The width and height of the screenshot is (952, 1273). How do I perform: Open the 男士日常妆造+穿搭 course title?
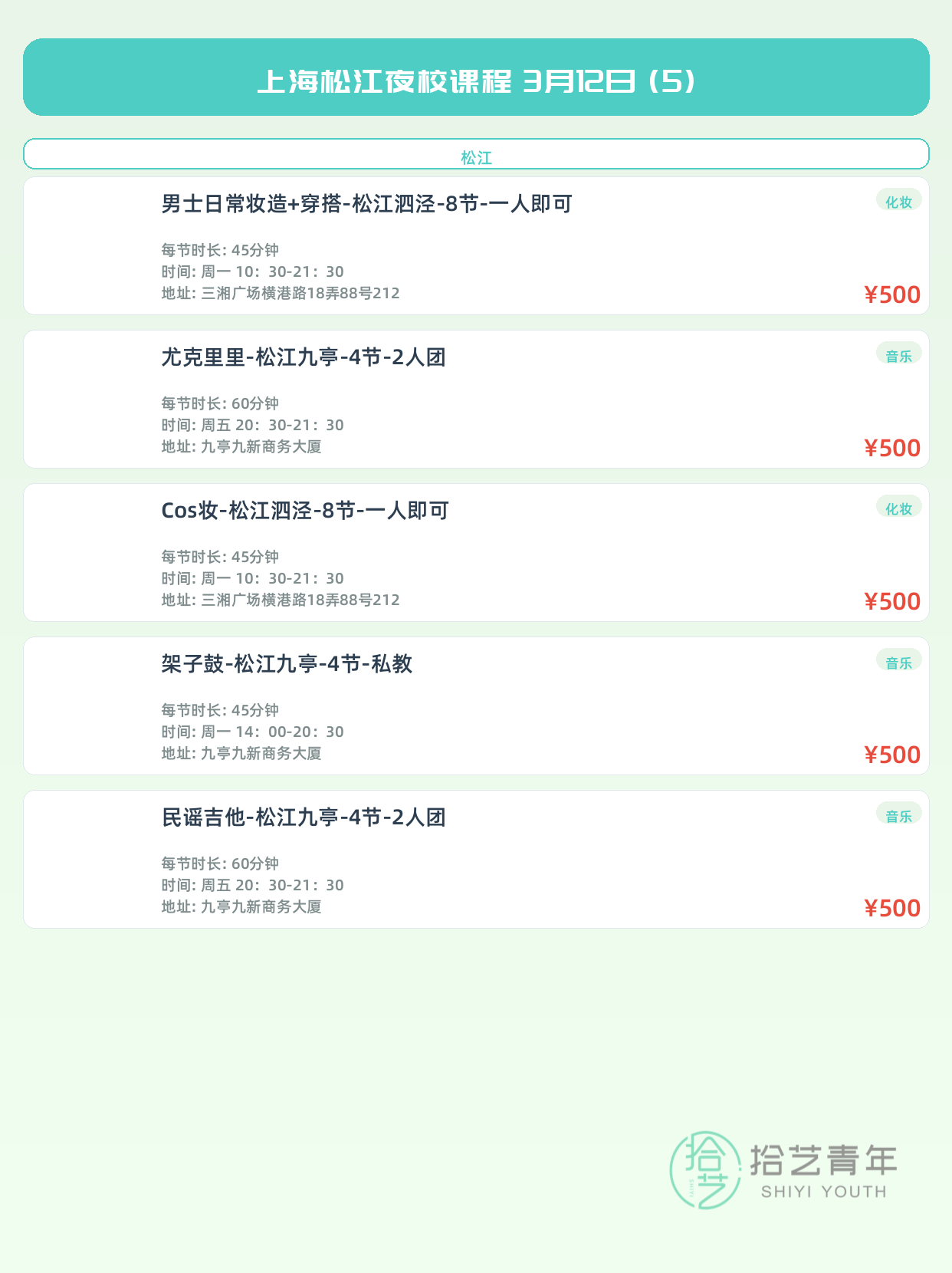click(x=366, y=204)
